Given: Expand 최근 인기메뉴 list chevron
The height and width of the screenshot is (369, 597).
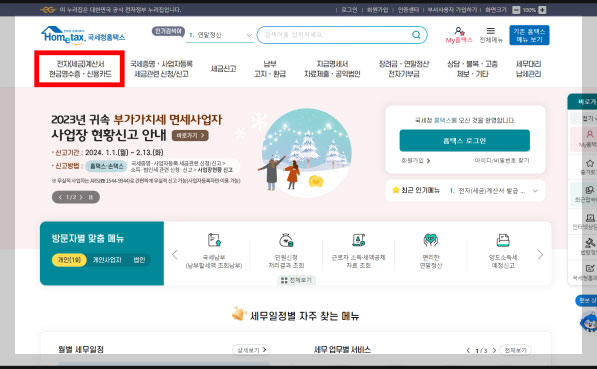Looking at the screenshot, I should 535,191.
